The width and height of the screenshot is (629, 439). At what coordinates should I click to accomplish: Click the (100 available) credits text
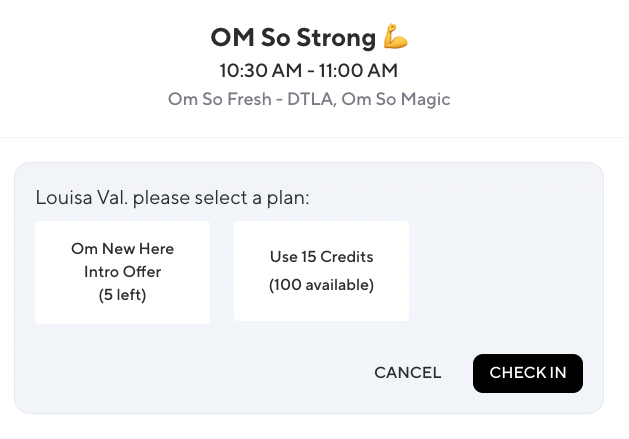[x=321, y=285]
